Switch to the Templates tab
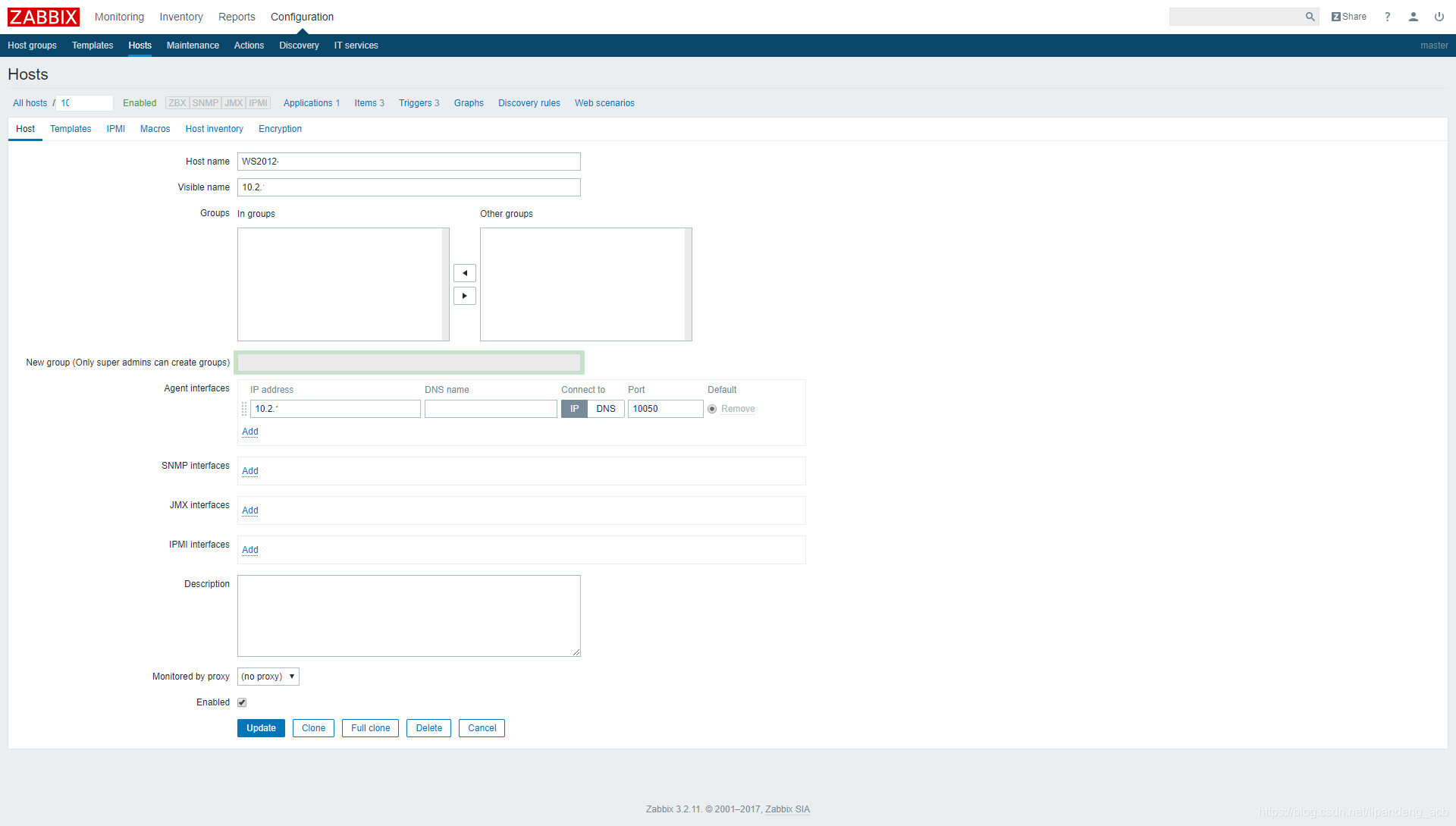 [71, 129]
